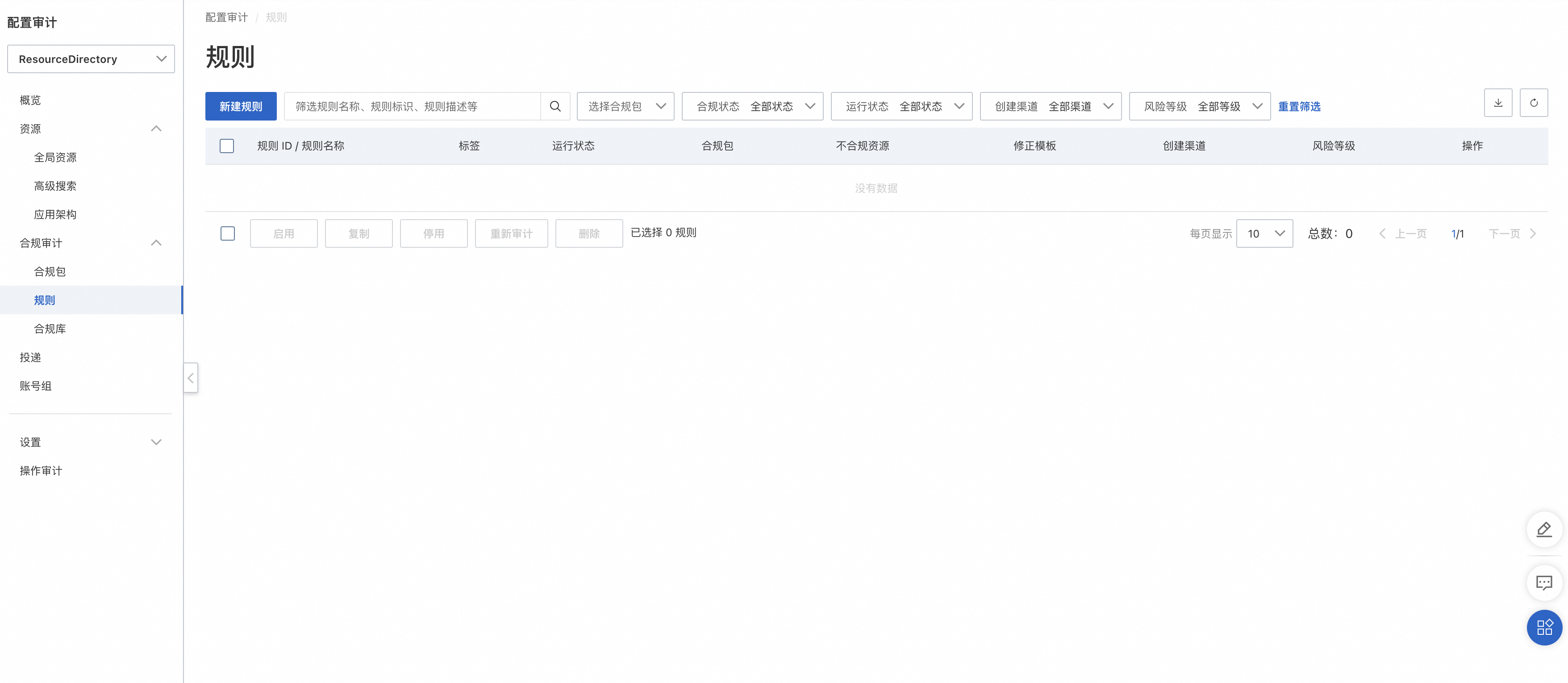Image resolution: width=1568 pixels, height=683 pixels.
Task: Click the search magnifier icon
Action: click(x=555, y=107)
